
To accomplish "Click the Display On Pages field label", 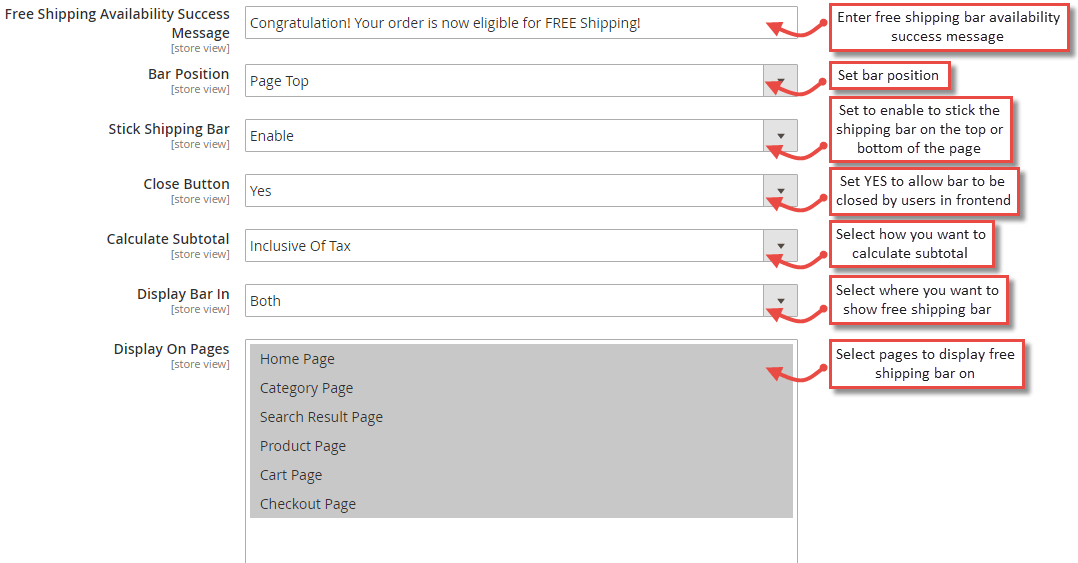I will 171,349.
